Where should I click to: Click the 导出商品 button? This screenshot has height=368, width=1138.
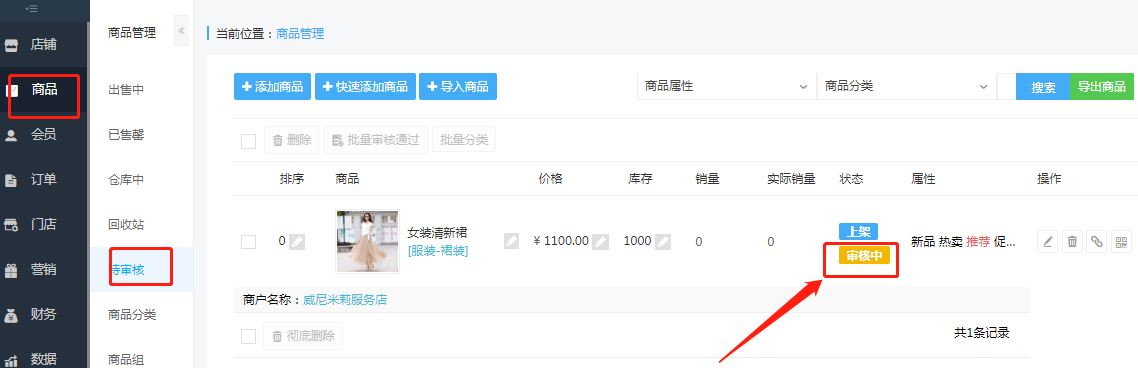click(1102, 86)
